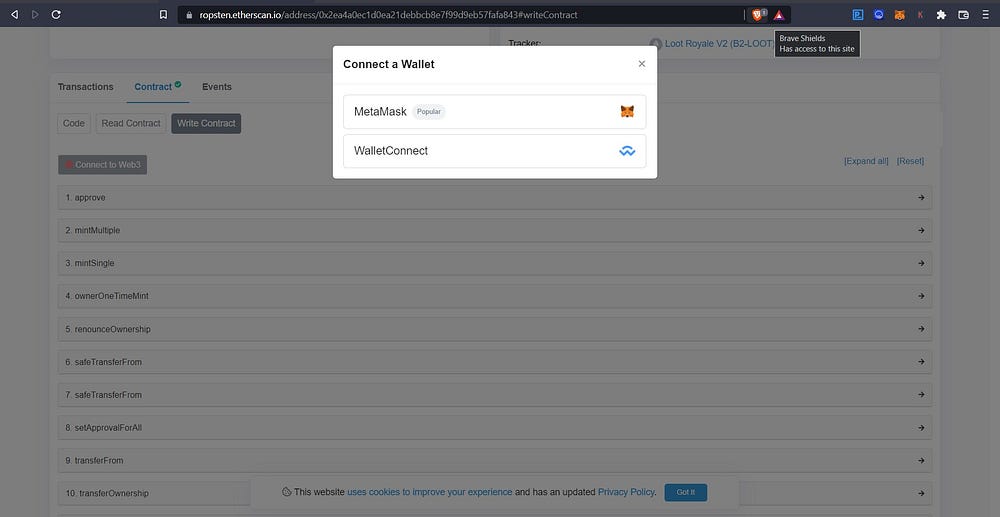Click arrow icon on ownerOneTimeMint row

pos(921,296)
